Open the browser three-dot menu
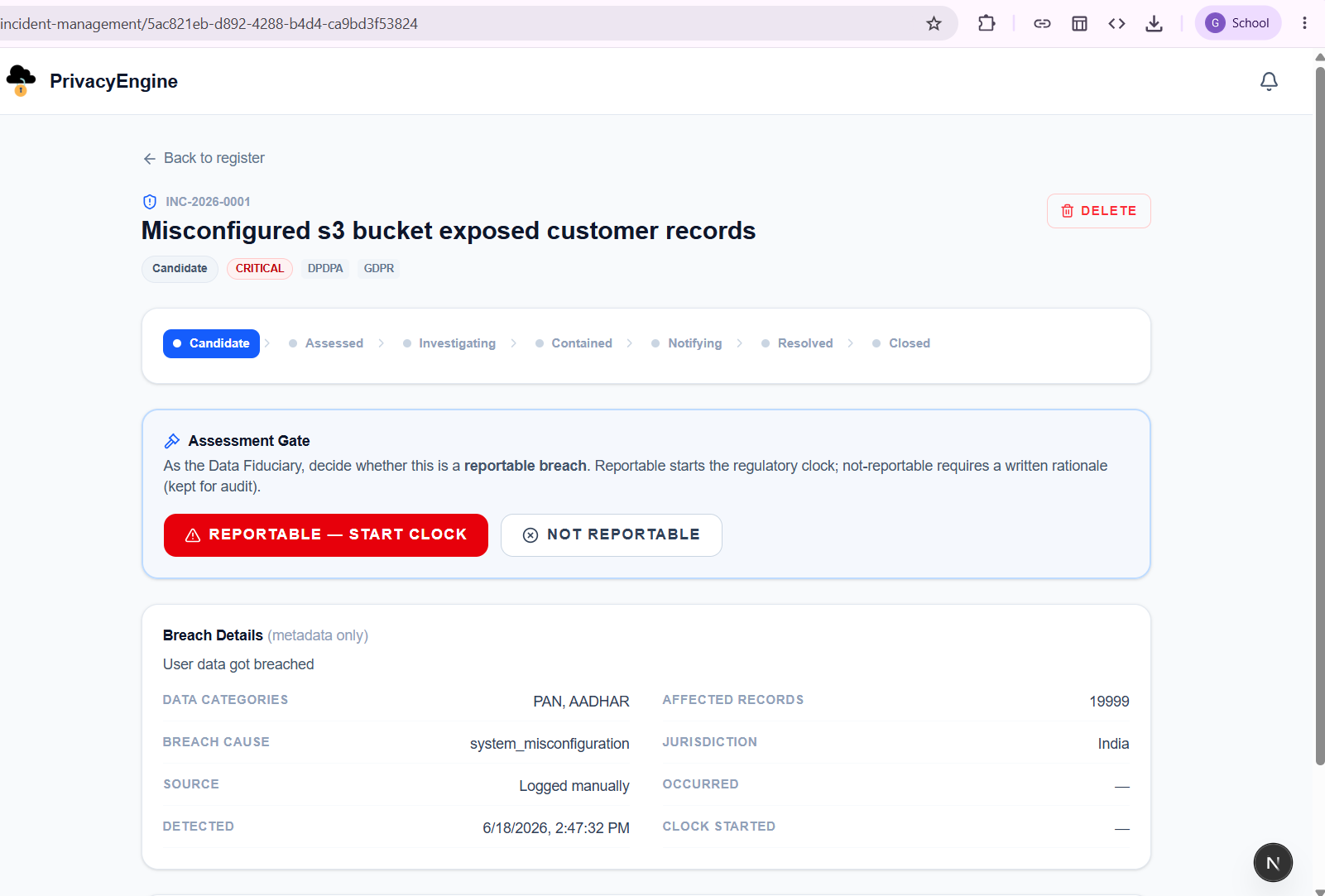1325x896 pixels. pos(1304,23)
